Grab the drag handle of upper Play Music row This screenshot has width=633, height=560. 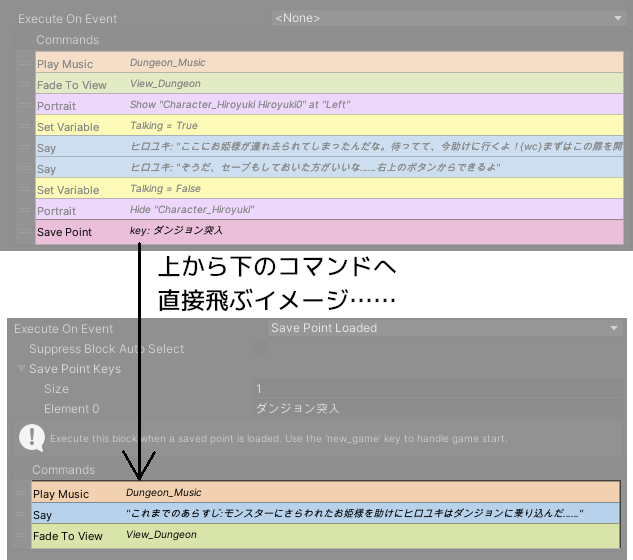[25, 63]
